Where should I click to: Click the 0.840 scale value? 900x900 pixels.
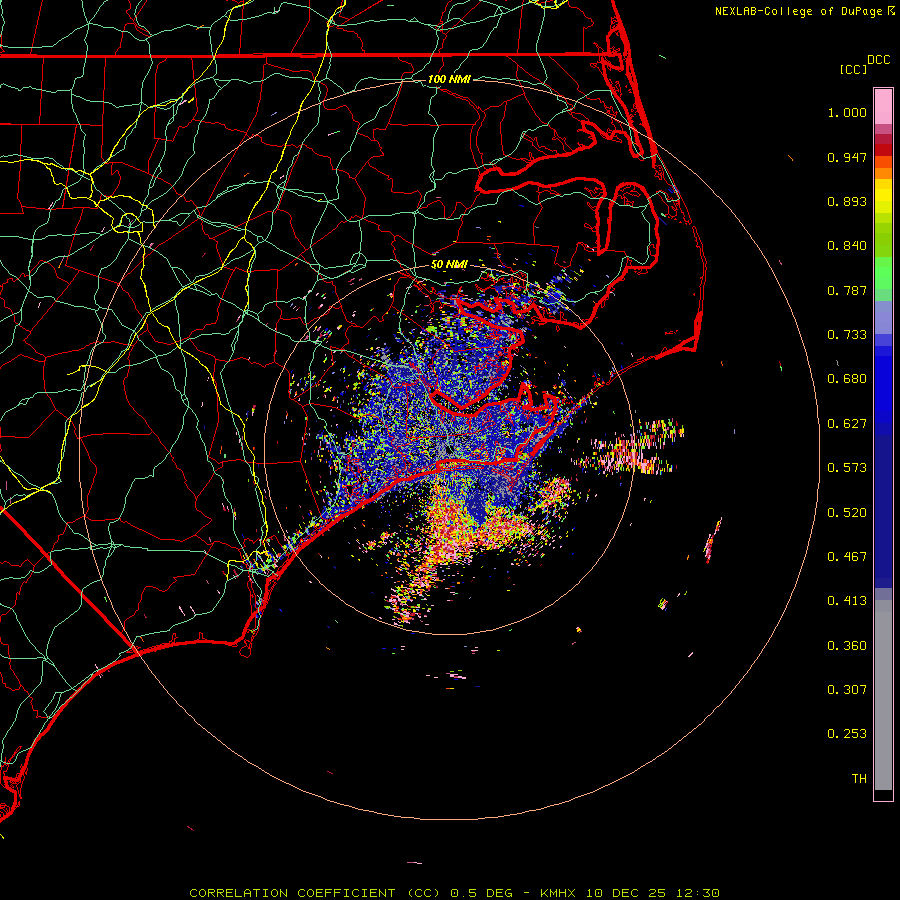847,246
